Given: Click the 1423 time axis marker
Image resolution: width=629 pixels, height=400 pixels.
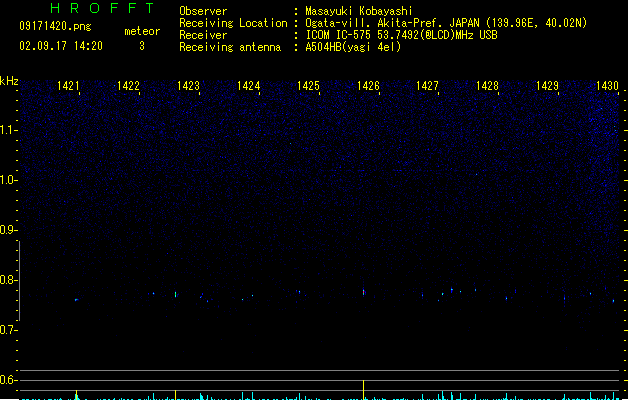Looking at the screenshot, I should pos(188,86).
